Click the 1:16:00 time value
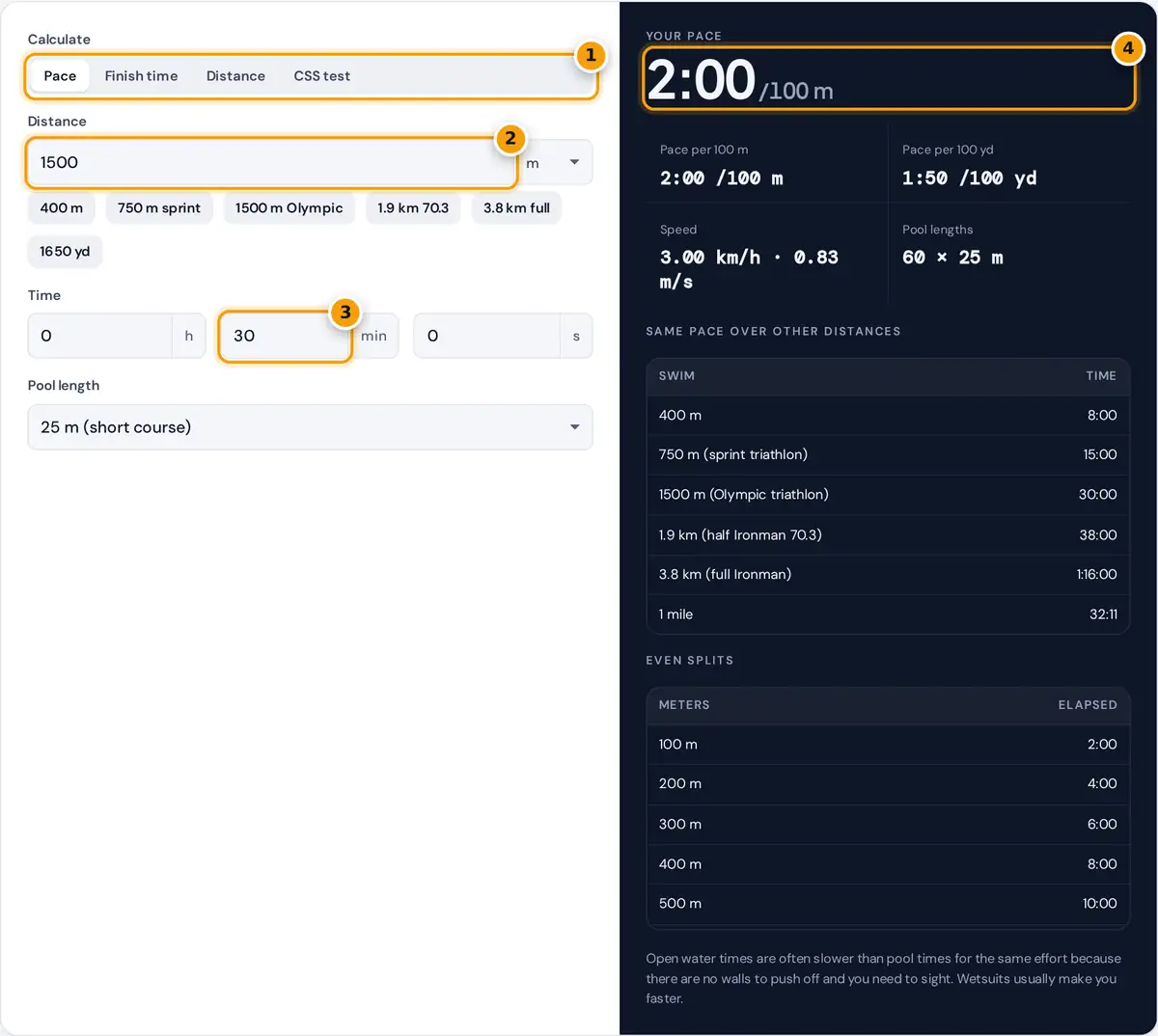This screenshot has height=1036, width=1158. tap(1096, 574)
